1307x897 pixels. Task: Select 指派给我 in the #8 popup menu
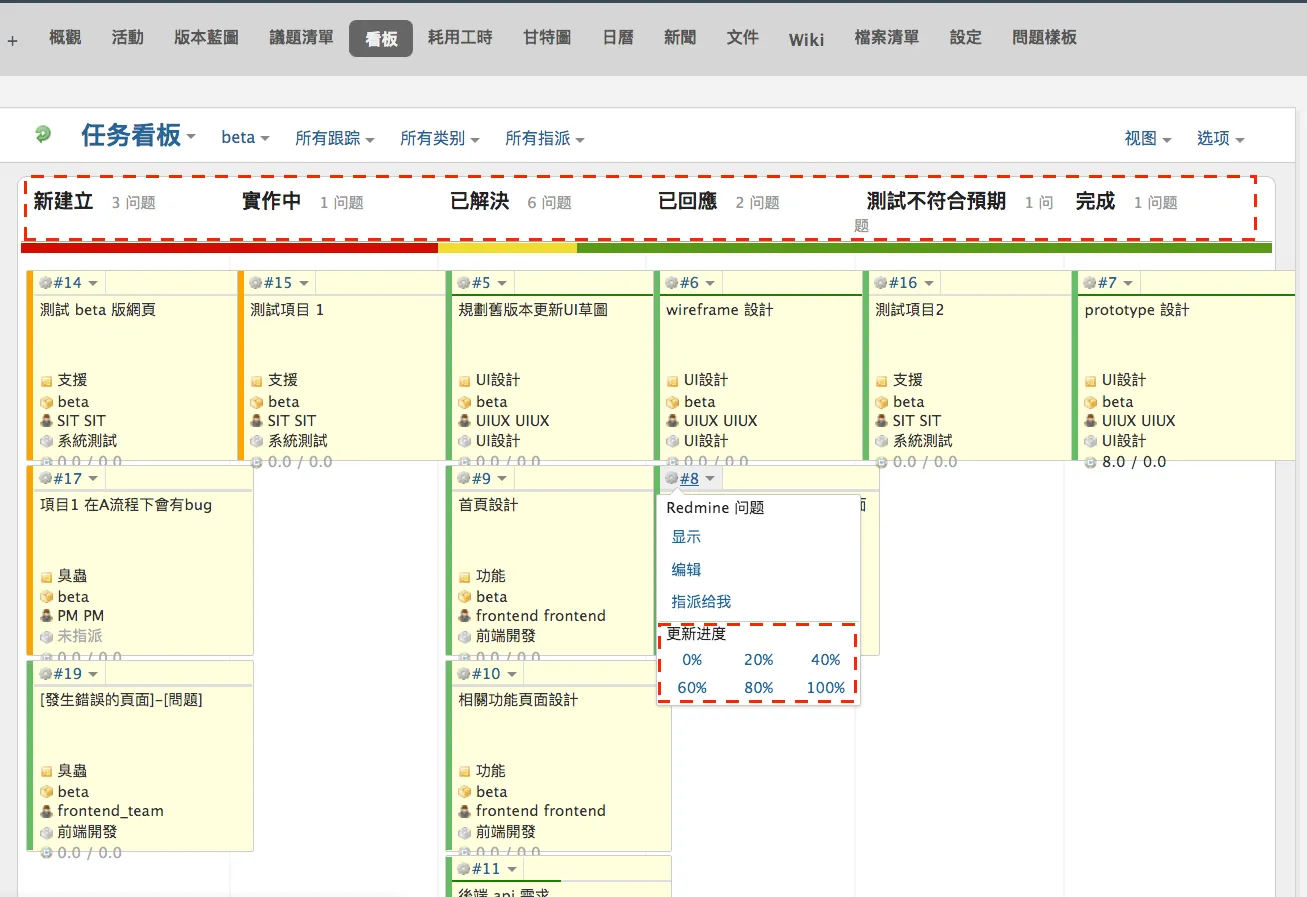point(701,601)
